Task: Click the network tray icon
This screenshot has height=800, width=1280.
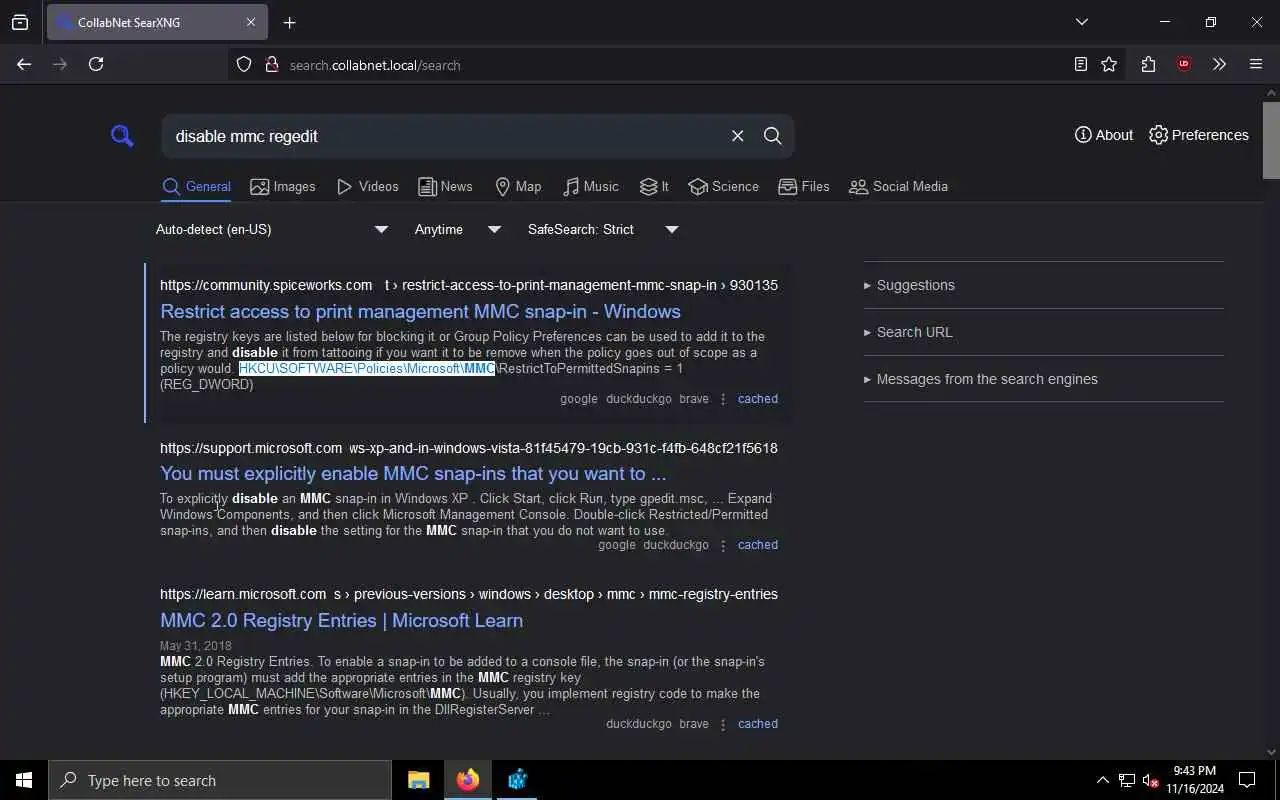Action: pos(1126,780)
